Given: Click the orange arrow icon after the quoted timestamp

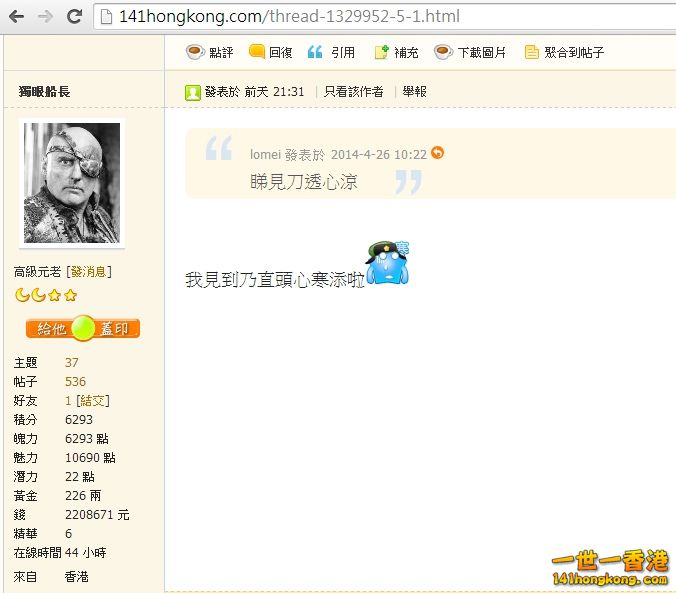Looking at the screenshot, I should [x=437, y=153].
